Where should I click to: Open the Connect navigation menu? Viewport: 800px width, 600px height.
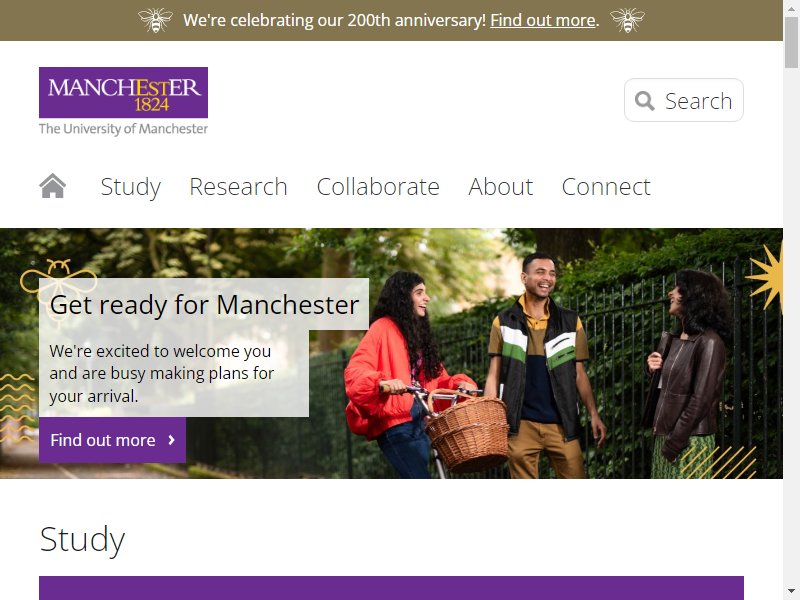click(606, 187)
